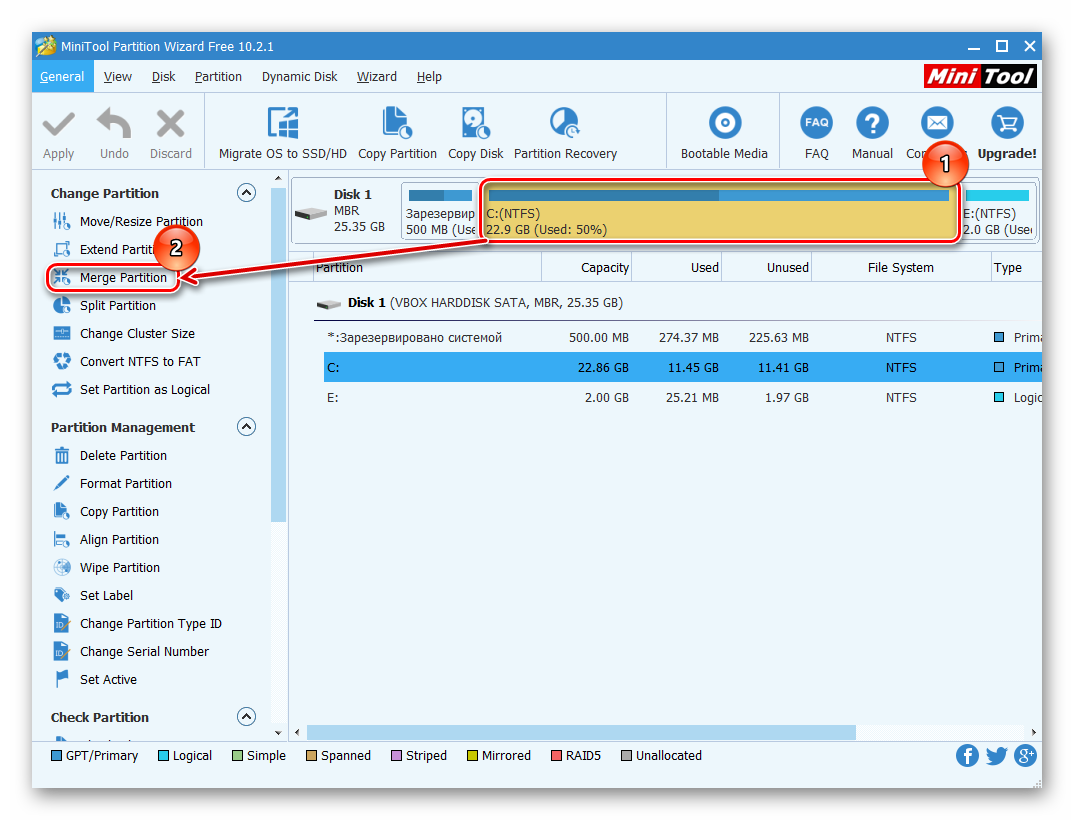The image size is (1074, 820).
Task: Sort by File System column header
Action: [x=901, y=267]
